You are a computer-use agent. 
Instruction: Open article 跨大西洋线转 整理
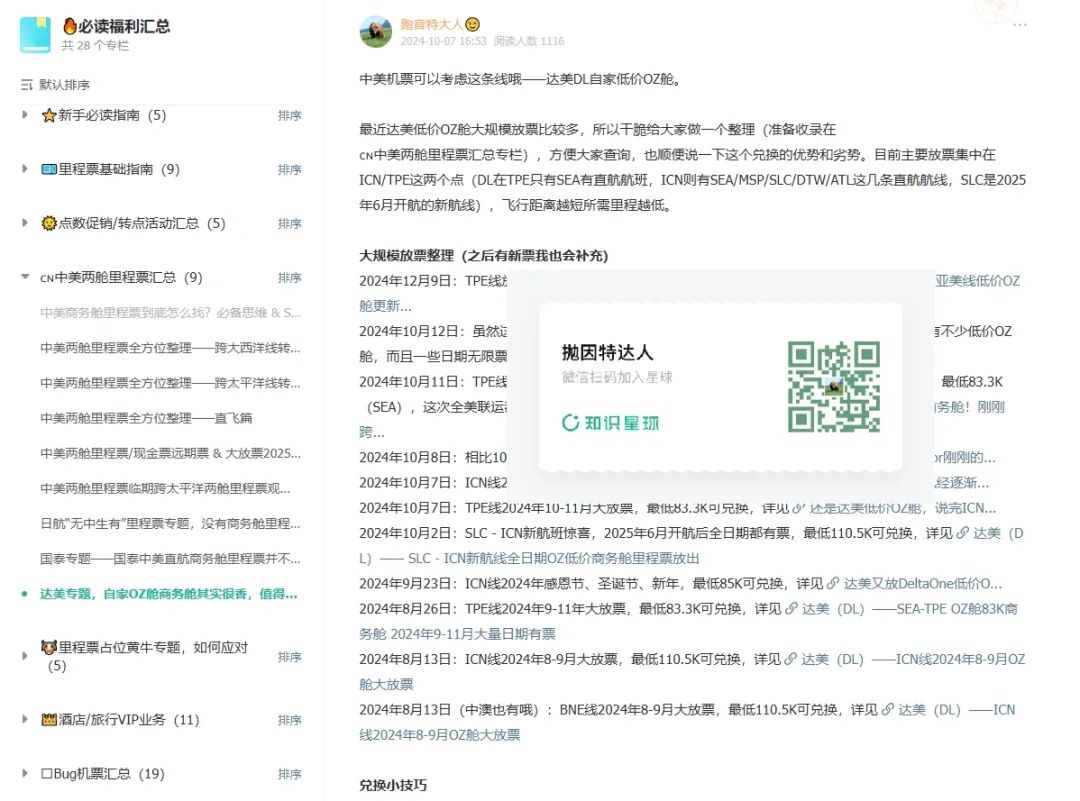pos(170,348)
